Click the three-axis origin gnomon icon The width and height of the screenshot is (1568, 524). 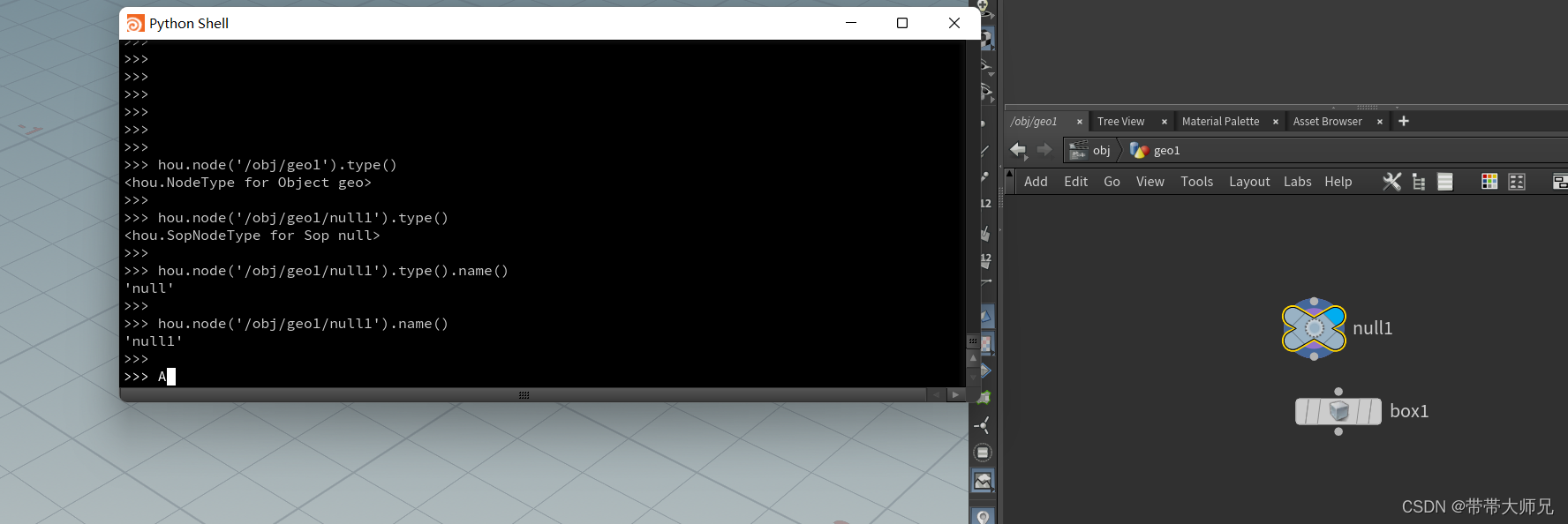[x=983, y=425]
